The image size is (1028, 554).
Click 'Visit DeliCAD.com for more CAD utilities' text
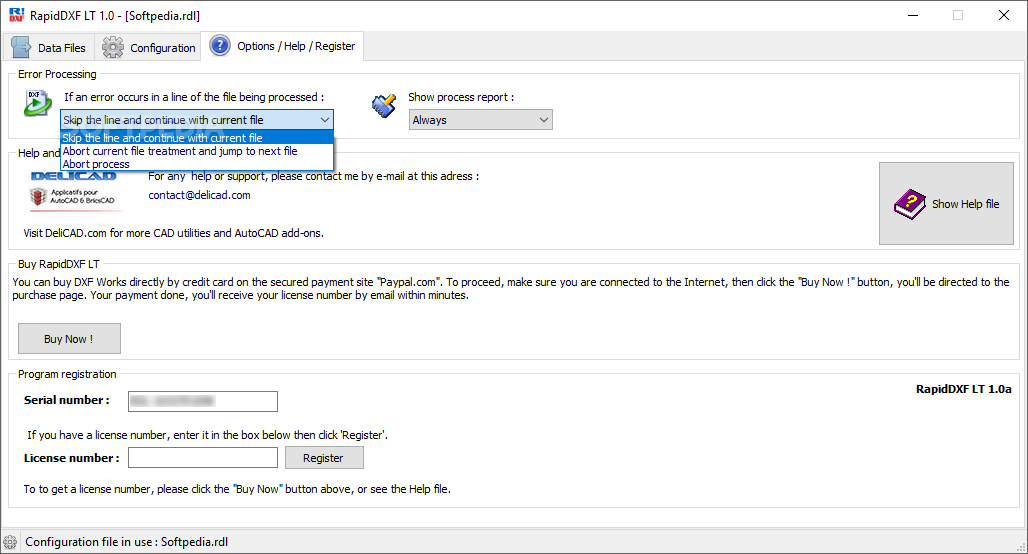(x=174, y=233)
